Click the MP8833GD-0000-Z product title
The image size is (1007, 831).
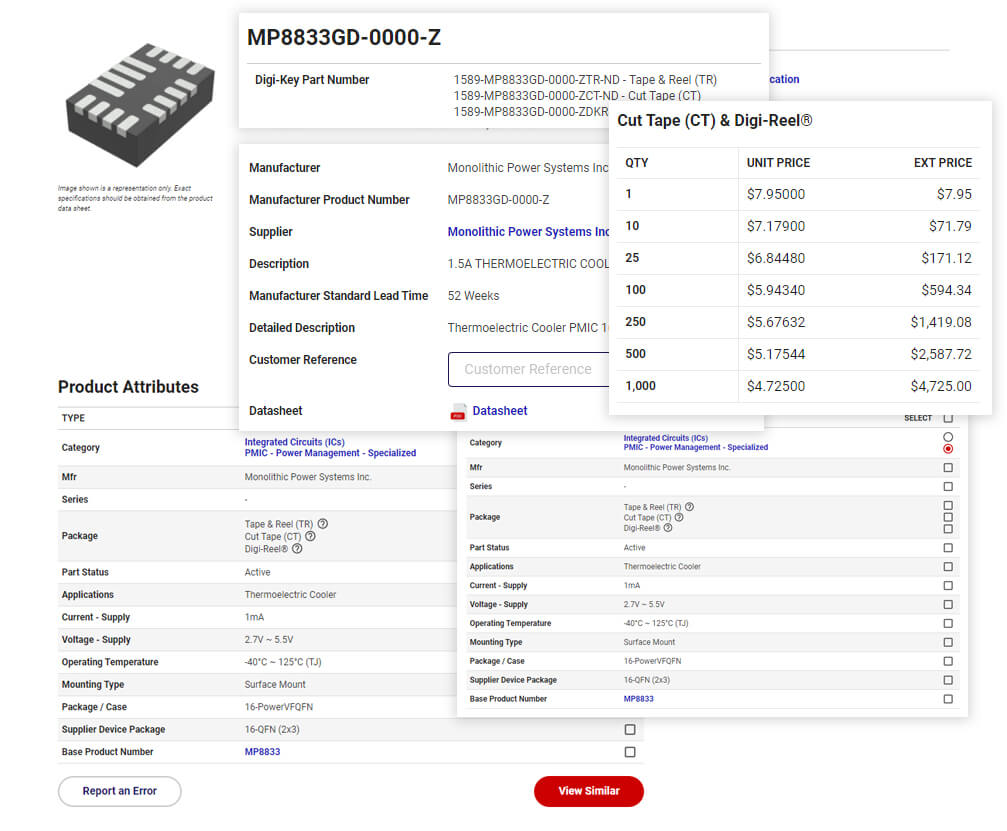(344, 37)
